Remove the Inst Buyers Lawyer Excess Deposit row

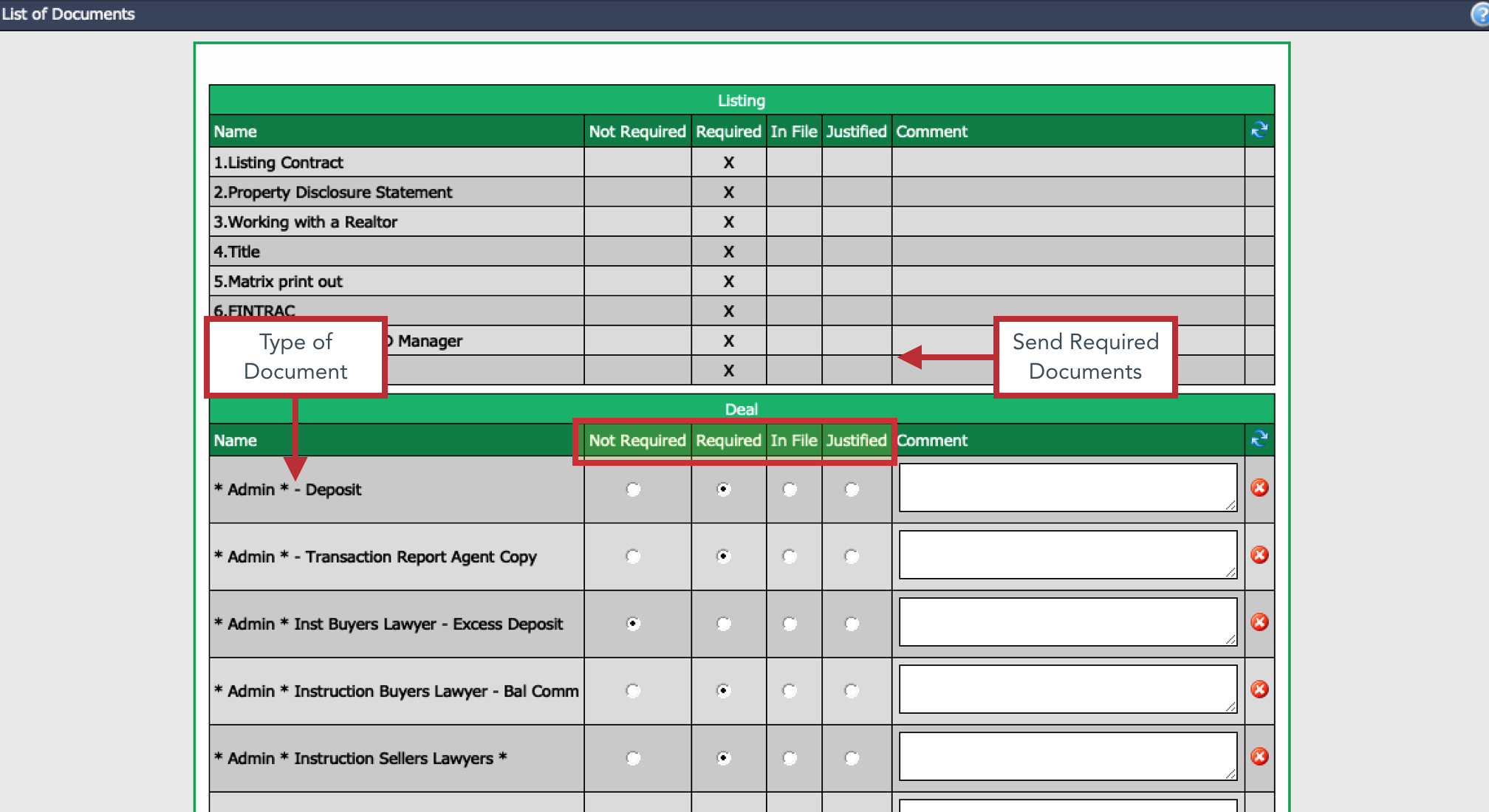click(x=1259, y=622)
